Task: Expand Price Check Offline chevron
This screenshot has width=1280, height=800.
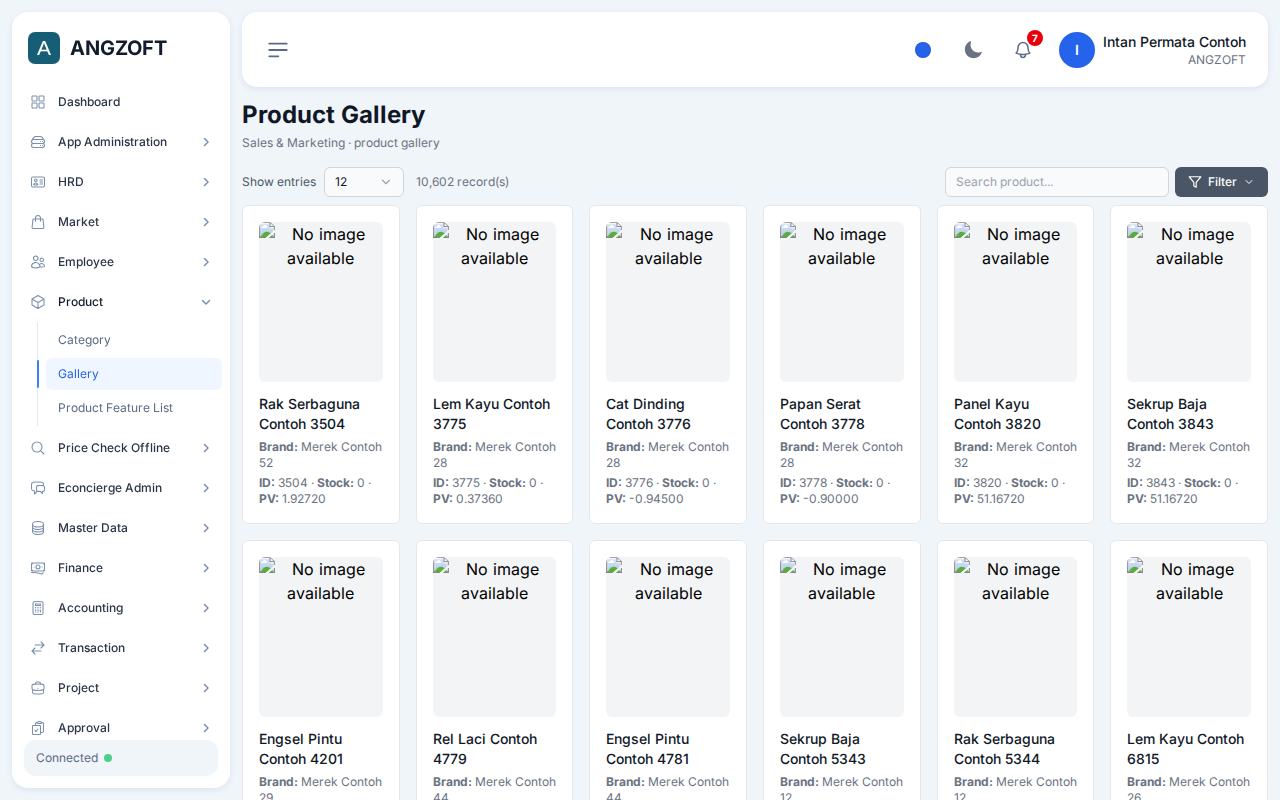Action: point(206,448)
